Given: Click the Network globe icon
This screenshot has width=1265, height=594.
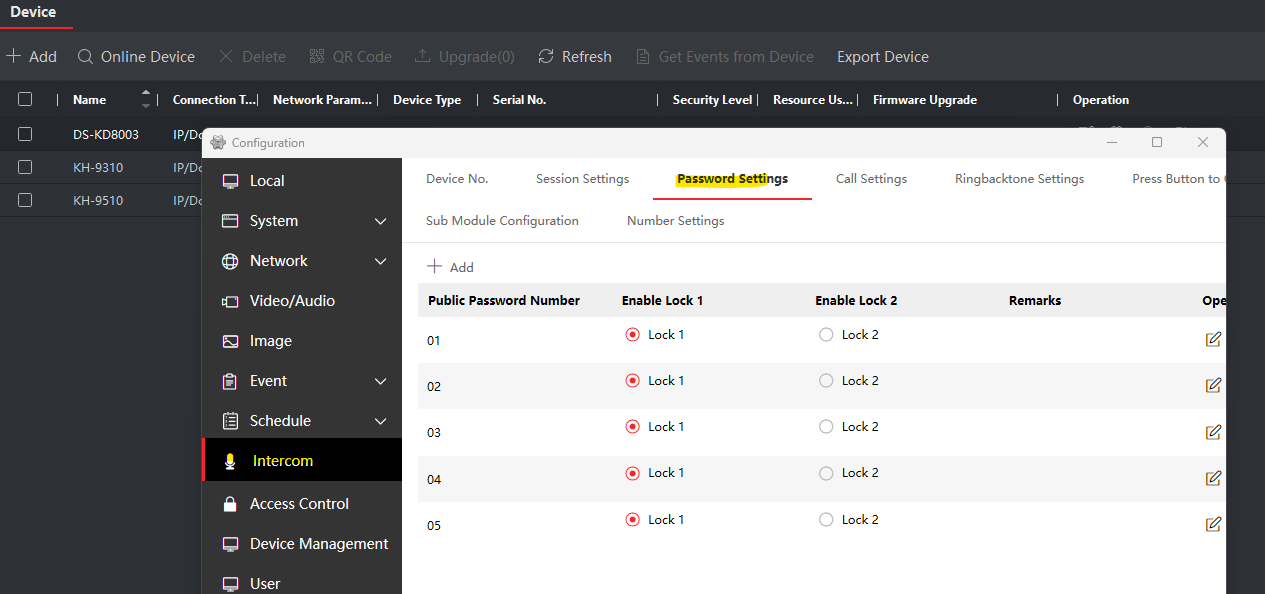Looking at the screenshot, I should pos(230,261).
